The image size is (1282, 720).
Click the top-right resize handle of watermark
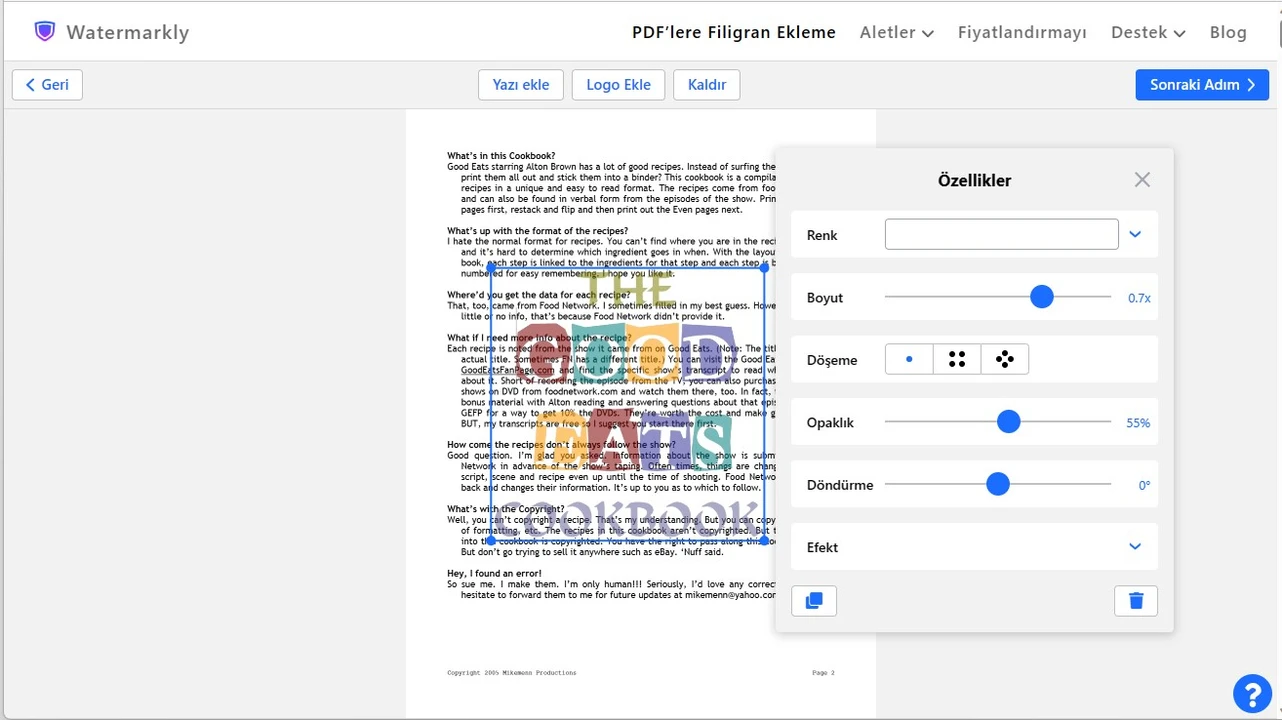click(x=765, y=268)
